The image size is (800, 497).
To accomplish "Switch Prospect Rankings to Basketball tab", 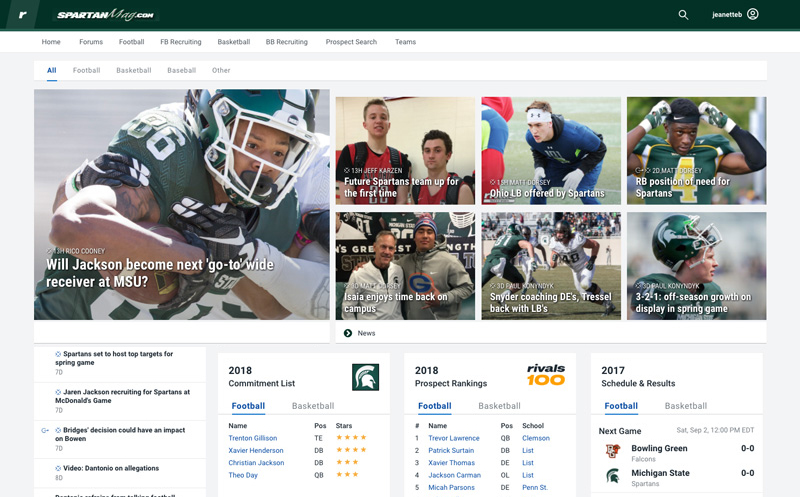I will click(x=499, y=406).
